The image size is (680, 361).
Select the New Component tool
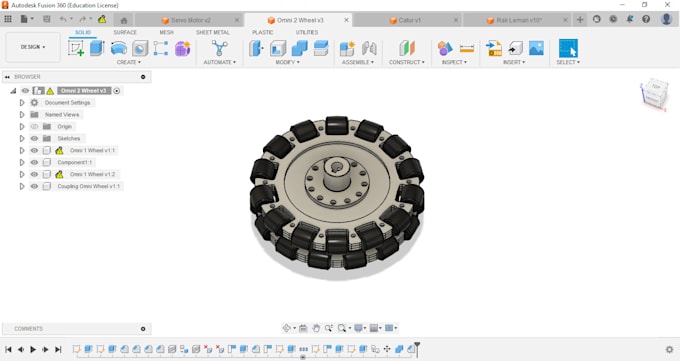coord(347,48)
